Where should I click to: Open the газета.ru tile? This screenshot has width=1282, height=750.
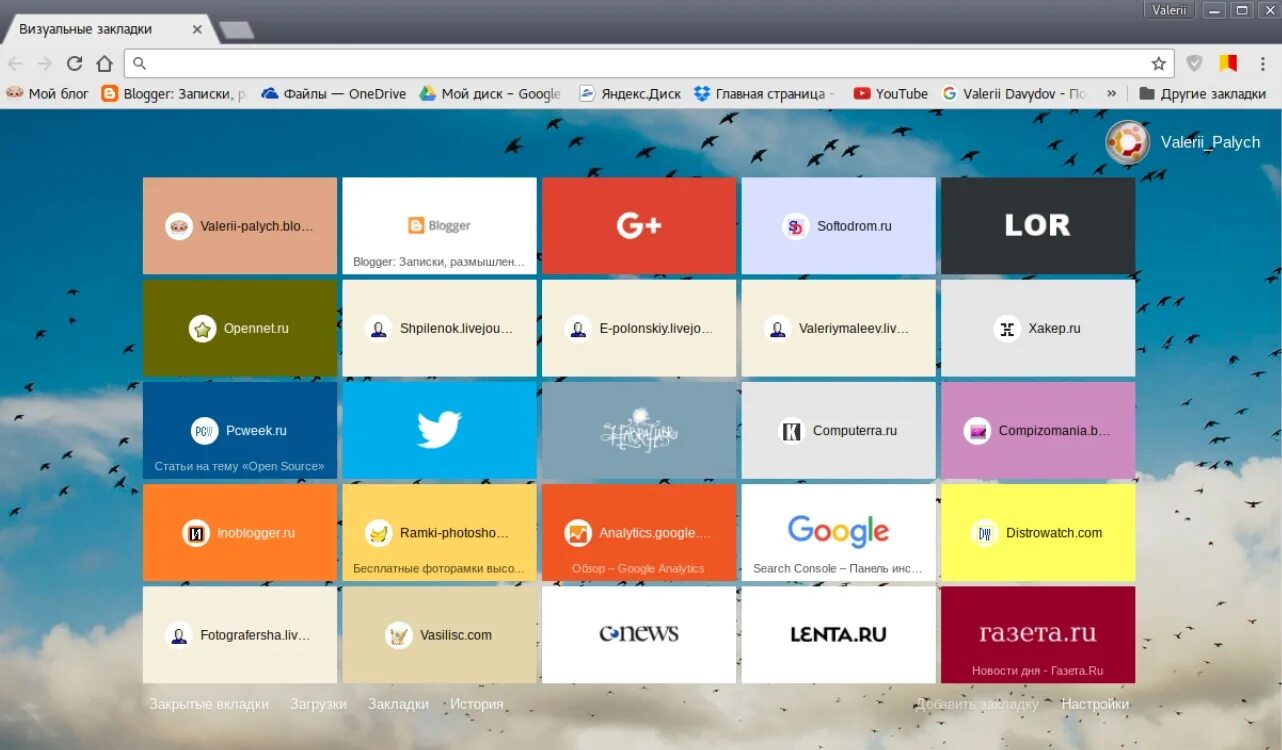[1038, 635]
